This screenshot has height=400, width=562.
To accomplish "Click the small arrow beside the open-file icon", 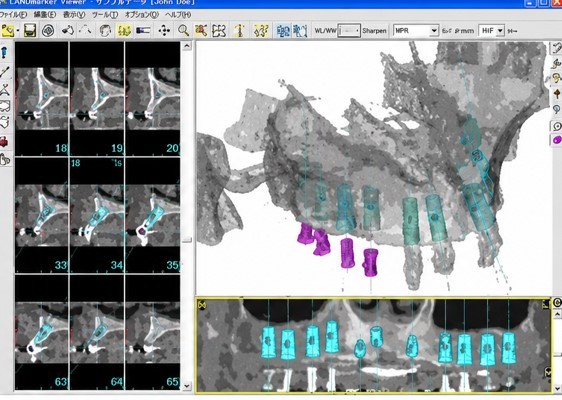I will (x=18, y=31).
